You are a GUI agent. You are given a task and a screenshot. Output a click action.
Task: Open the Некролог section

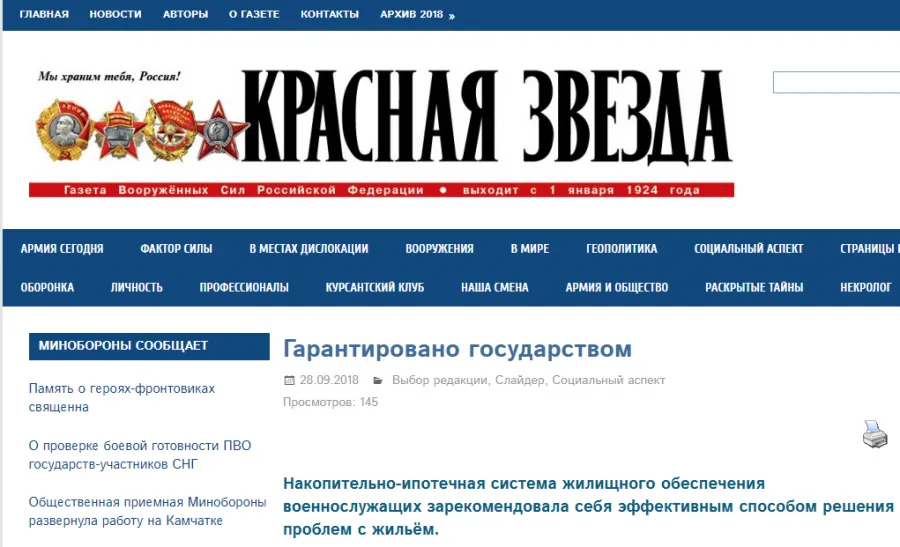click(866, 287)
